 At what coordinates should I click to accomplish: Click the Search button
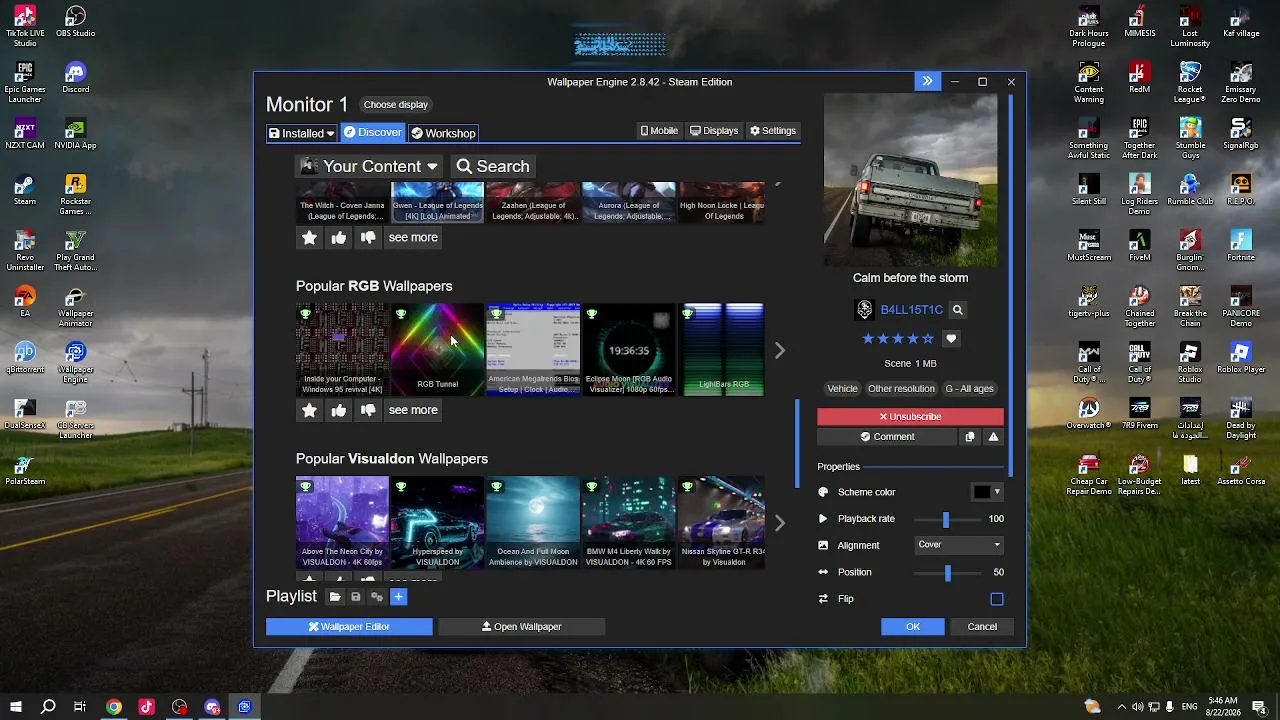[493, 166]
